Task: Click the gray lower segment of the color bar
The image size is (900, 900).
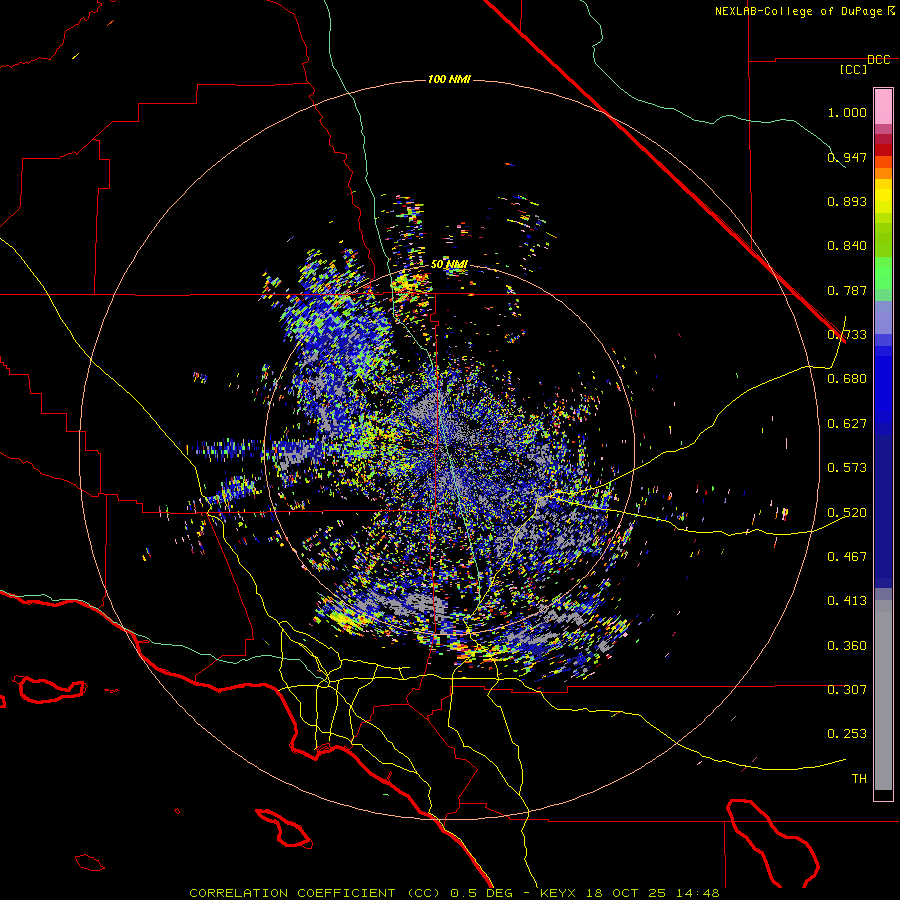Action: (x=883, y=695)
